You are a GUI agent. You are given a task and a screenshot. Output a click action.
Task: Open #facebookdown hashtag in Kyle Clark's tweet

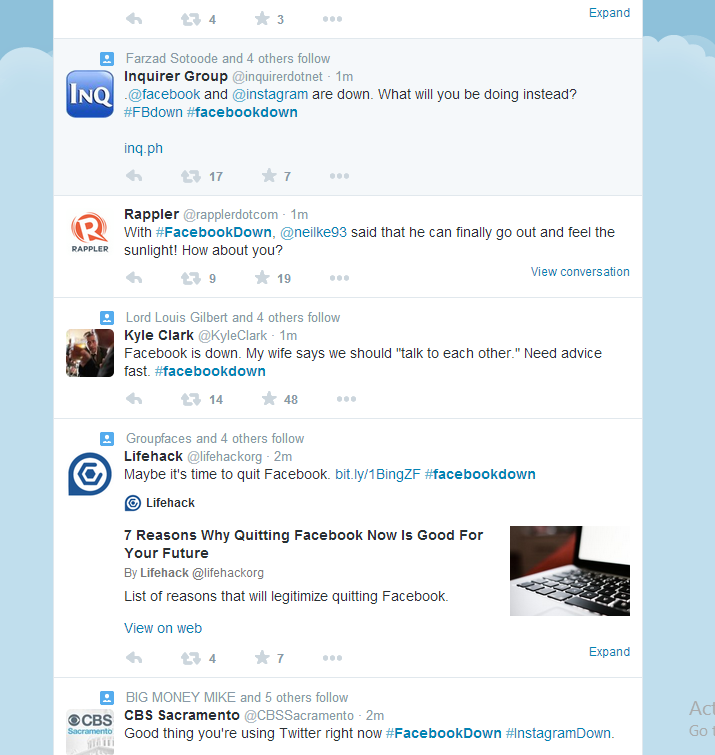[x=210, y=371]
